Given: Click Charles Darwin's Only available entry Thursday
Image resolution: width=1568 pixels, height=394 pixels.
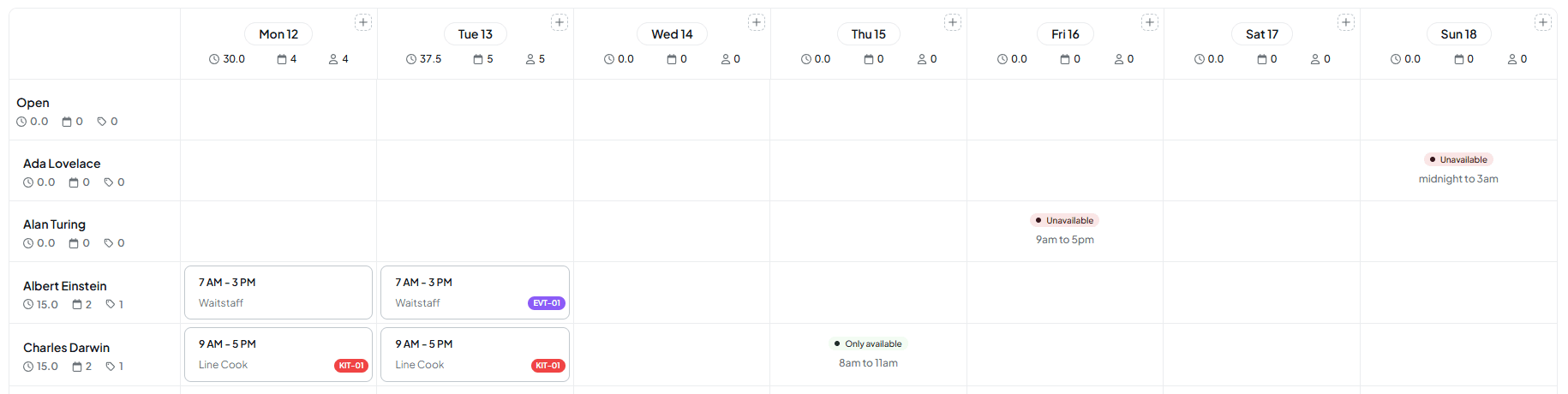Looking at the screenshot, I should click(868, 343).
